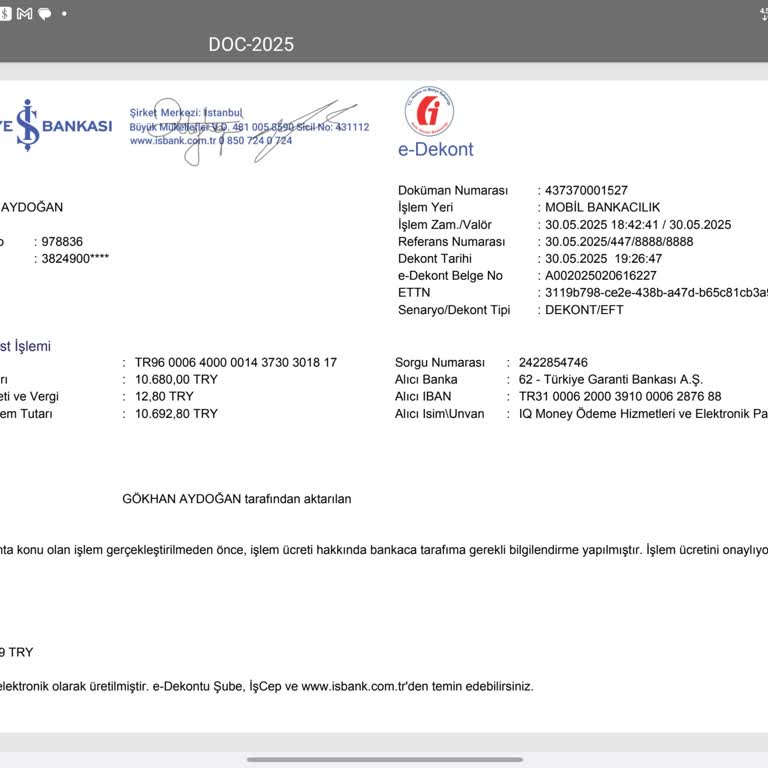Image resolution: width=768 pixels, height=768 pixels.
Task: Tap the www.isbank.com.tr address line in the header
Action: (211, 141)
